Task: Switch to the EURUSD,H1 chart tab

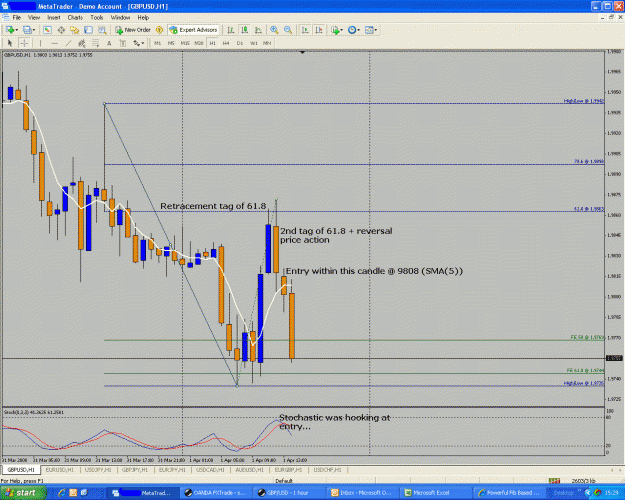Action: [x=59, y=470]
